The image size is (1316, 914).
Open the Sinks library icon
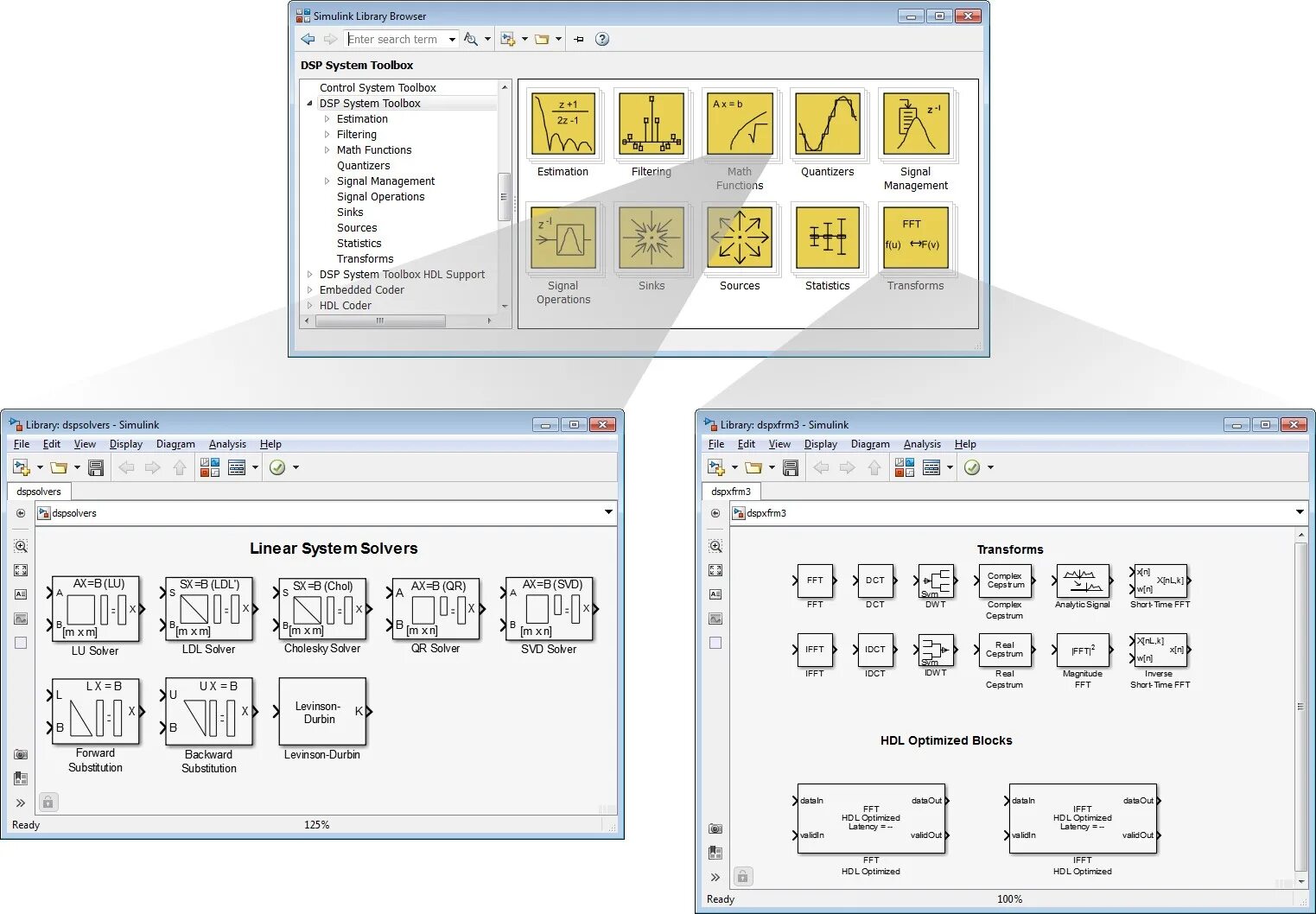point(652,238)
